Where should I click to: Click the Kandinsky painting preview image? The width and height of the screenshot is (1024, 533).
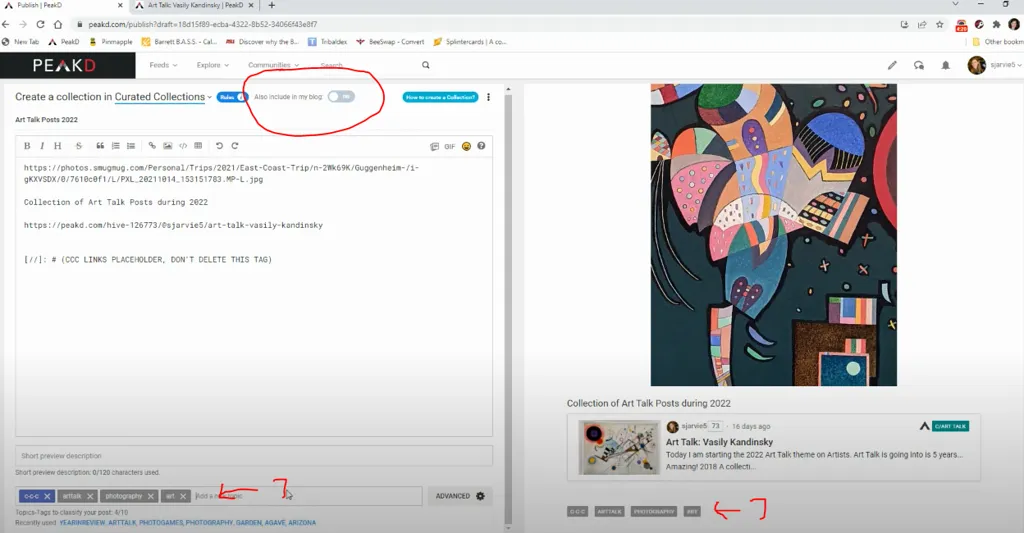(773, 234)
